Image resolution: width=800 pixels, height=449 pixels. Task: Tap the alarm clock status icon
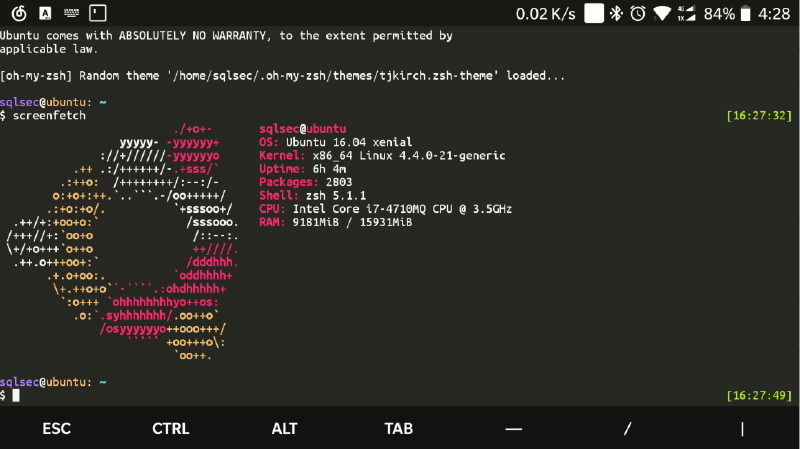click(x=638, y=14)
